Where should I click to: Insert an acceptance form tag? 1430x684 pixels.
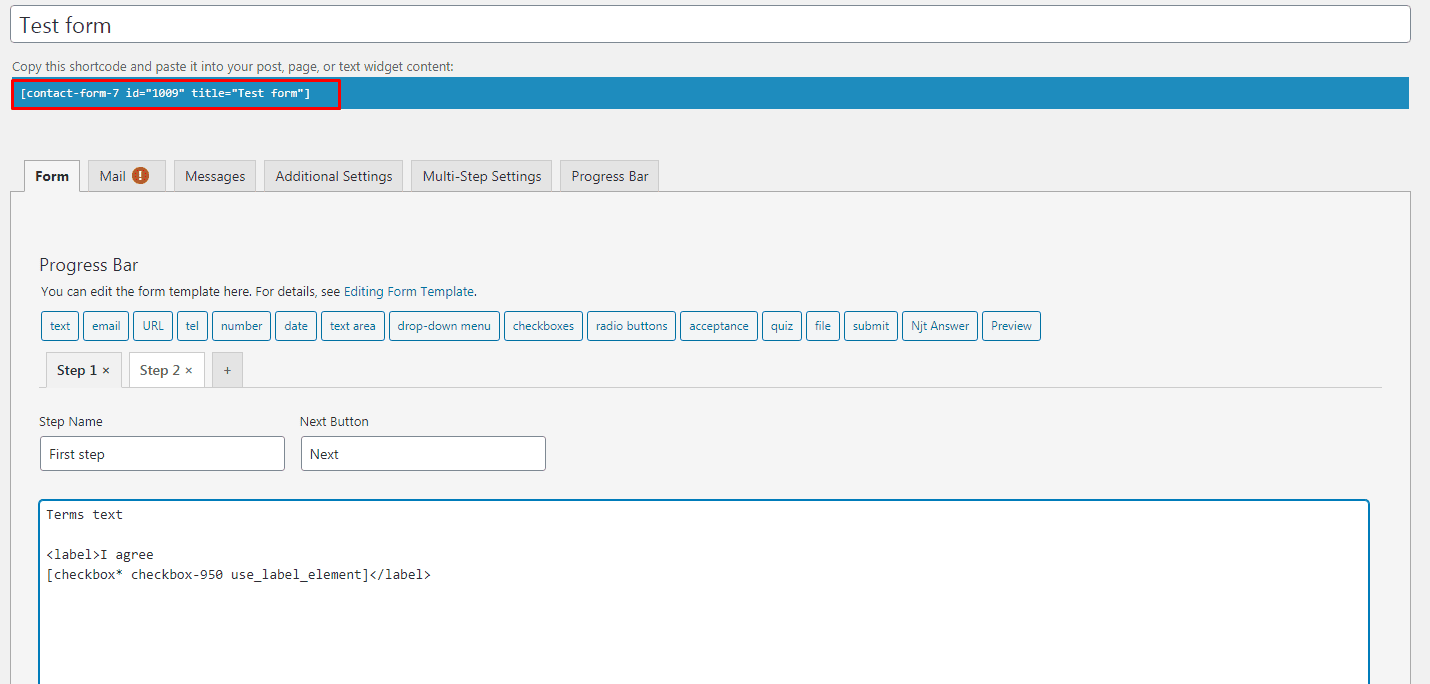click(x=719, y=326)
